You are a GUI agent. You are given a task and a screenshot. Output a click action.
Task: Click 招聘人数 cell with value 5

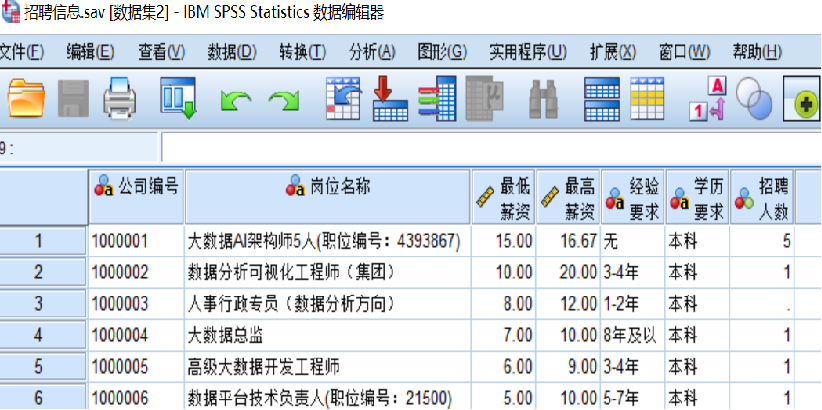point(762,241)
